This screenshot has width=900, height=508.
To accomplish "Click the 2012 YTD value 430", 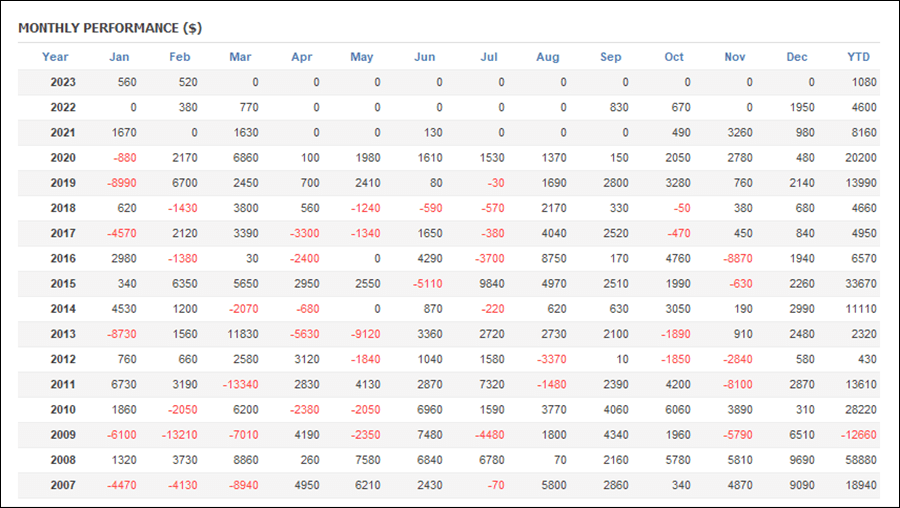I will (867, 359).
